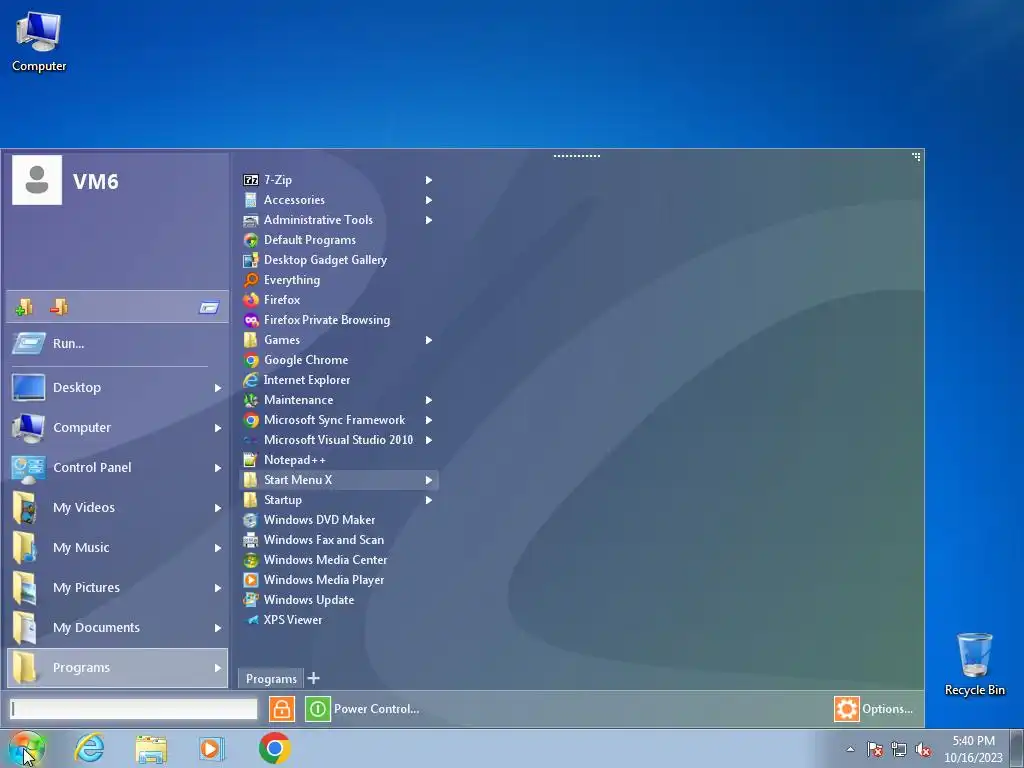This screenshot has width=1024, height=768.
Task: Launch Google Chrome from Programs list
Action: (x=296, y=360)
